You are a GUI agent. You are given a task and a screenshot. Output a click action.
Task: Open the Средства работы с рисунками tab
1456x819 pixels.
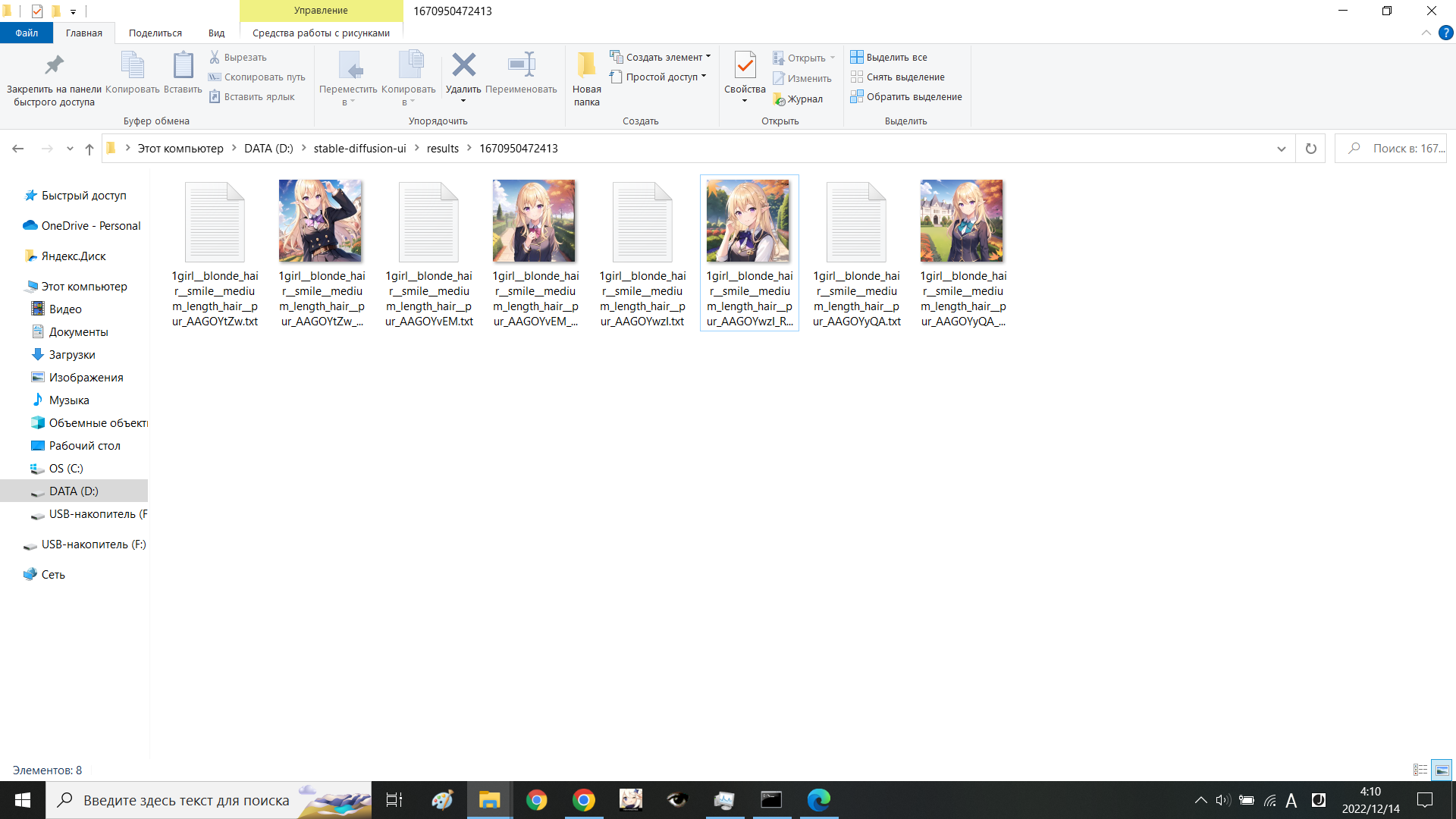coord(320,33)
